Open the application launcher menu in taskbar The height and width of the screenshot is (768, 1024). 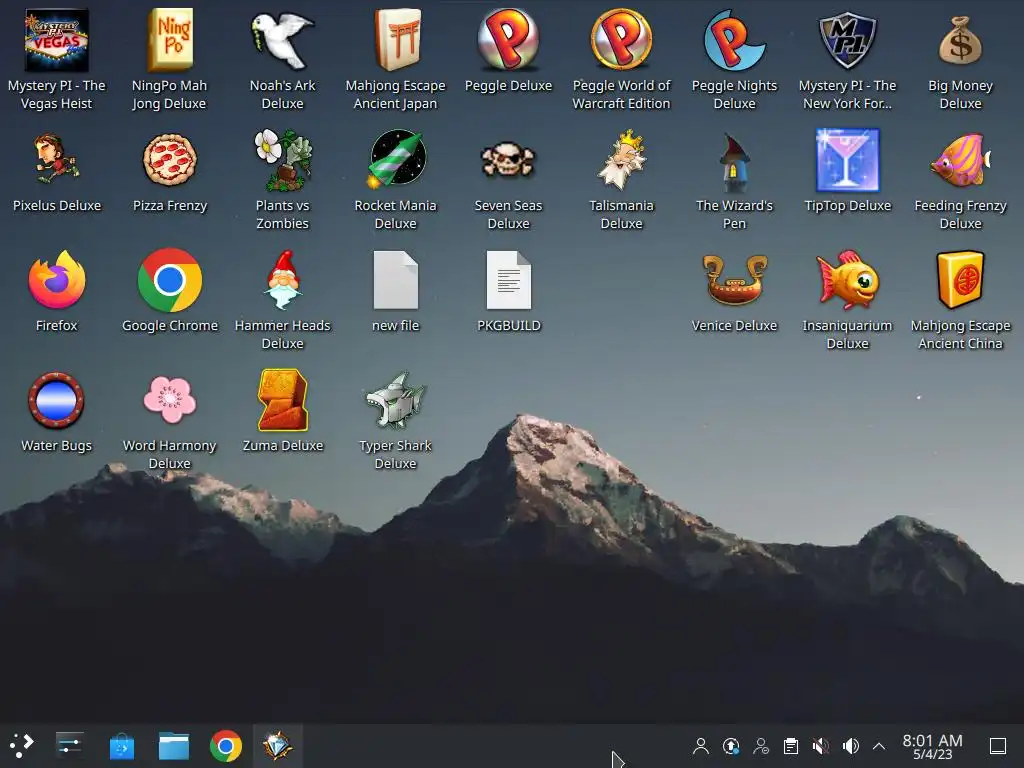(x=22, y=745)
